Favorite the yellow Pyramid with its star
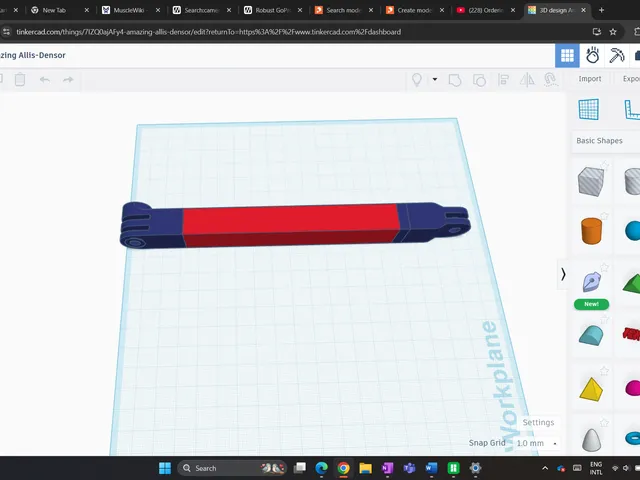Image resolution: width=640 pixels, height=480 pixels. pos(604,371)
